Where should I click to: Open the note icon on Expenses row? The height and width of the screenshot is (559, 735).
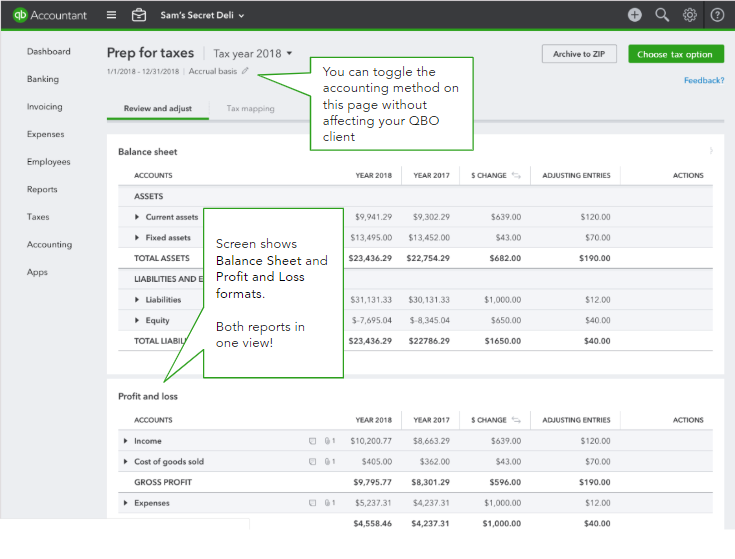(x=312, y=503)
